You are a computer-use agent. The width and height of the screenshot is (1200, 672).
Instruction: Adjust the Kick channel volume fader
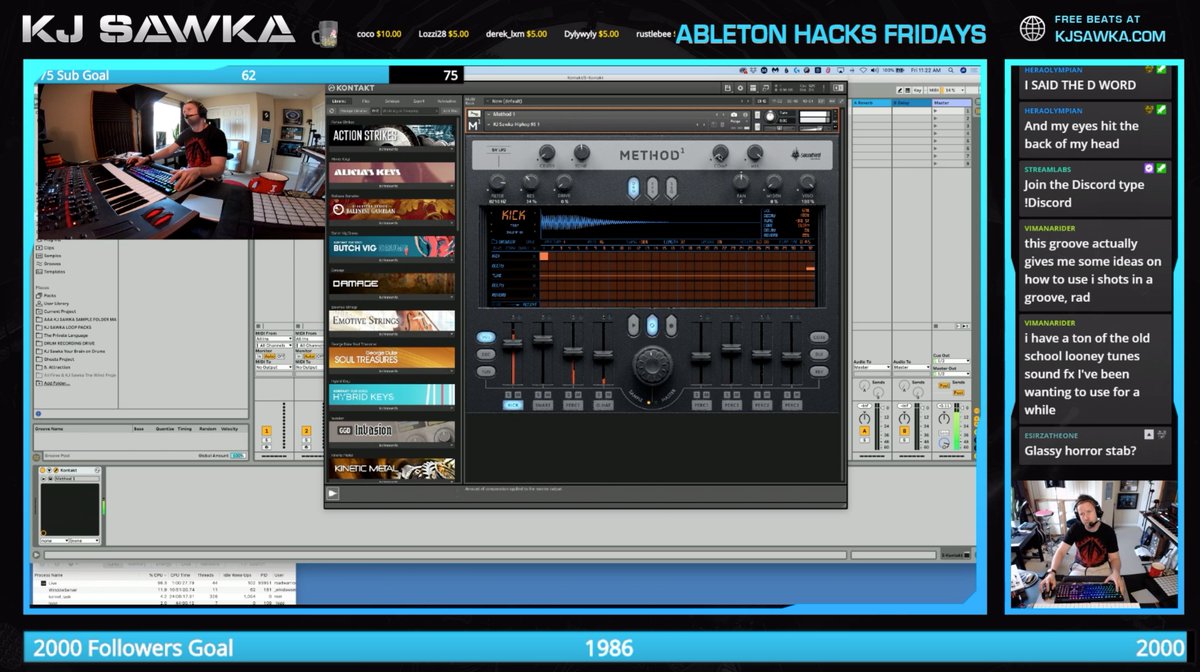515,345
